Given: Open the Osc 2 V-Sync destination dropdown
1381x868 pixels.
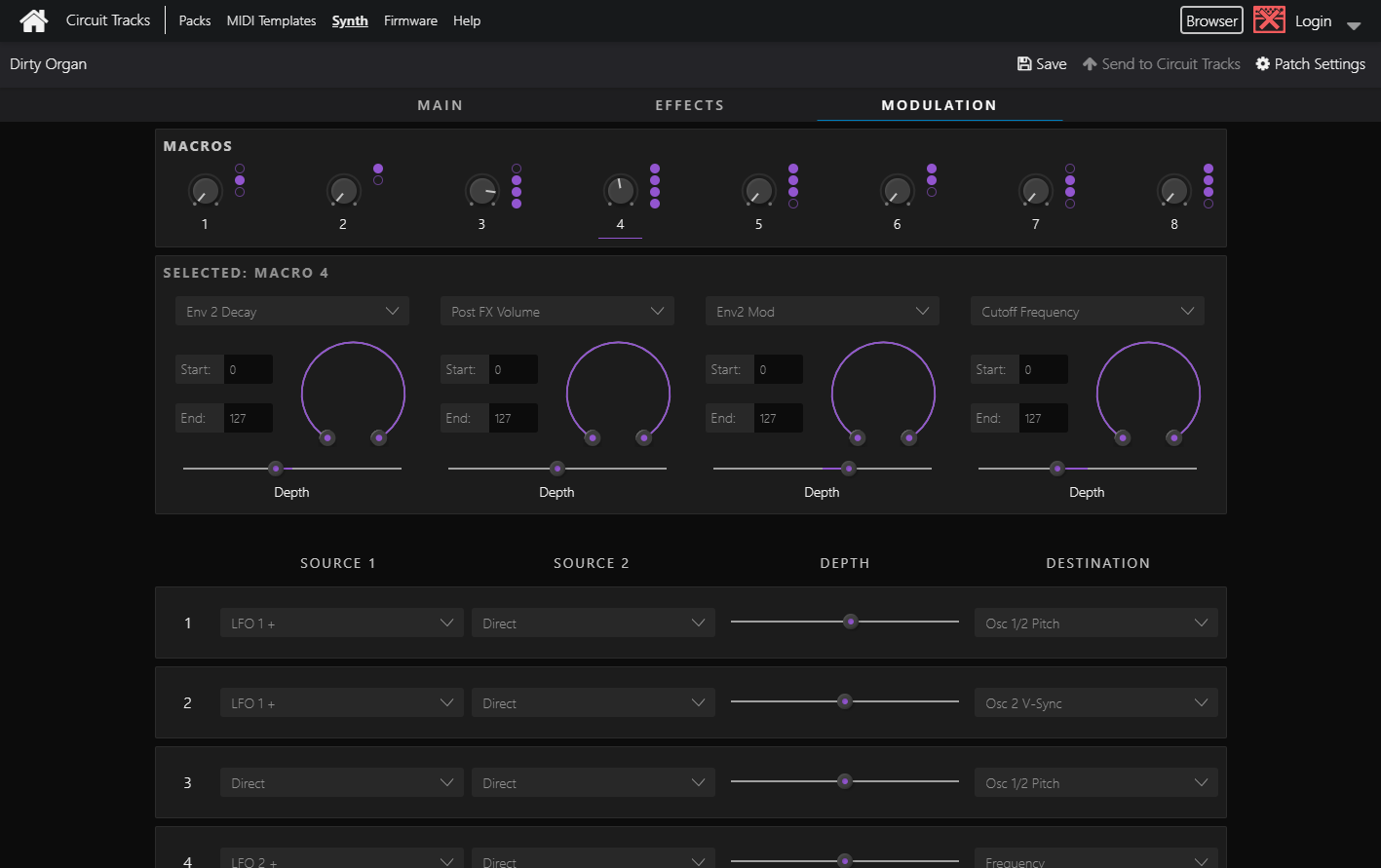Looking at the screenshot, I should tap(1095, 701).
